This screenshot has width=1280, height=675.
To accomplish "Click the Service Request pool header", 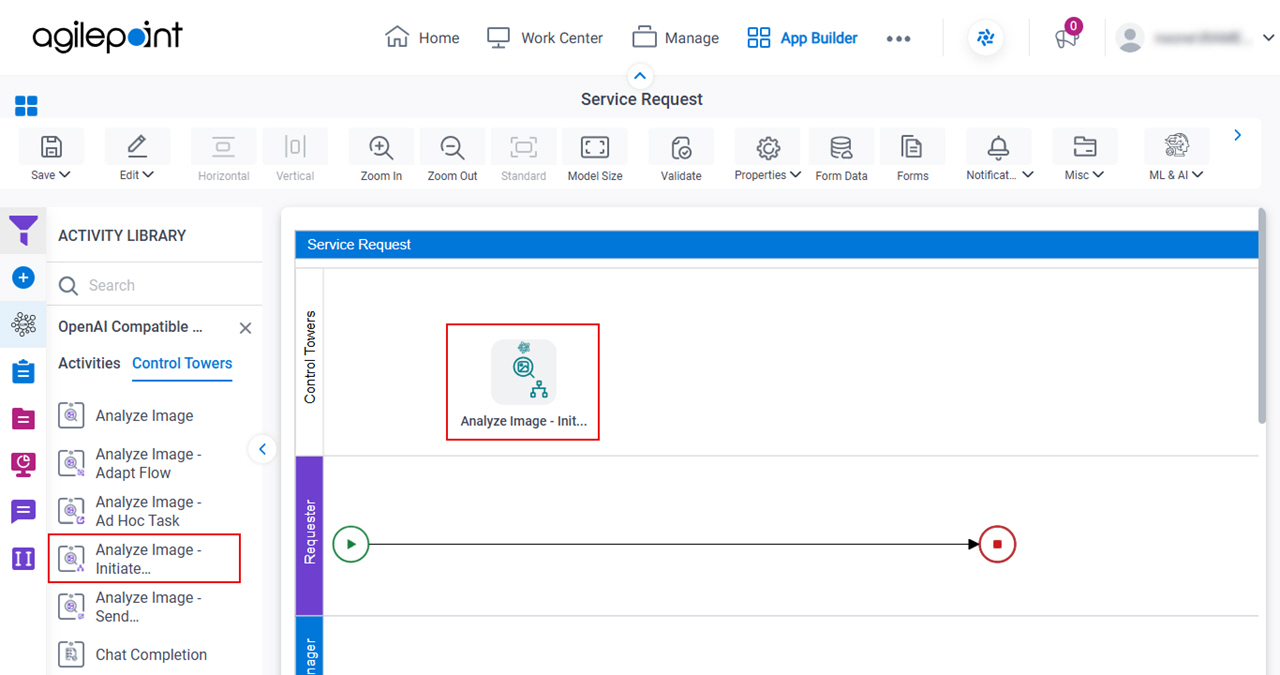I will pyautogui.click(x=776, y=244).
